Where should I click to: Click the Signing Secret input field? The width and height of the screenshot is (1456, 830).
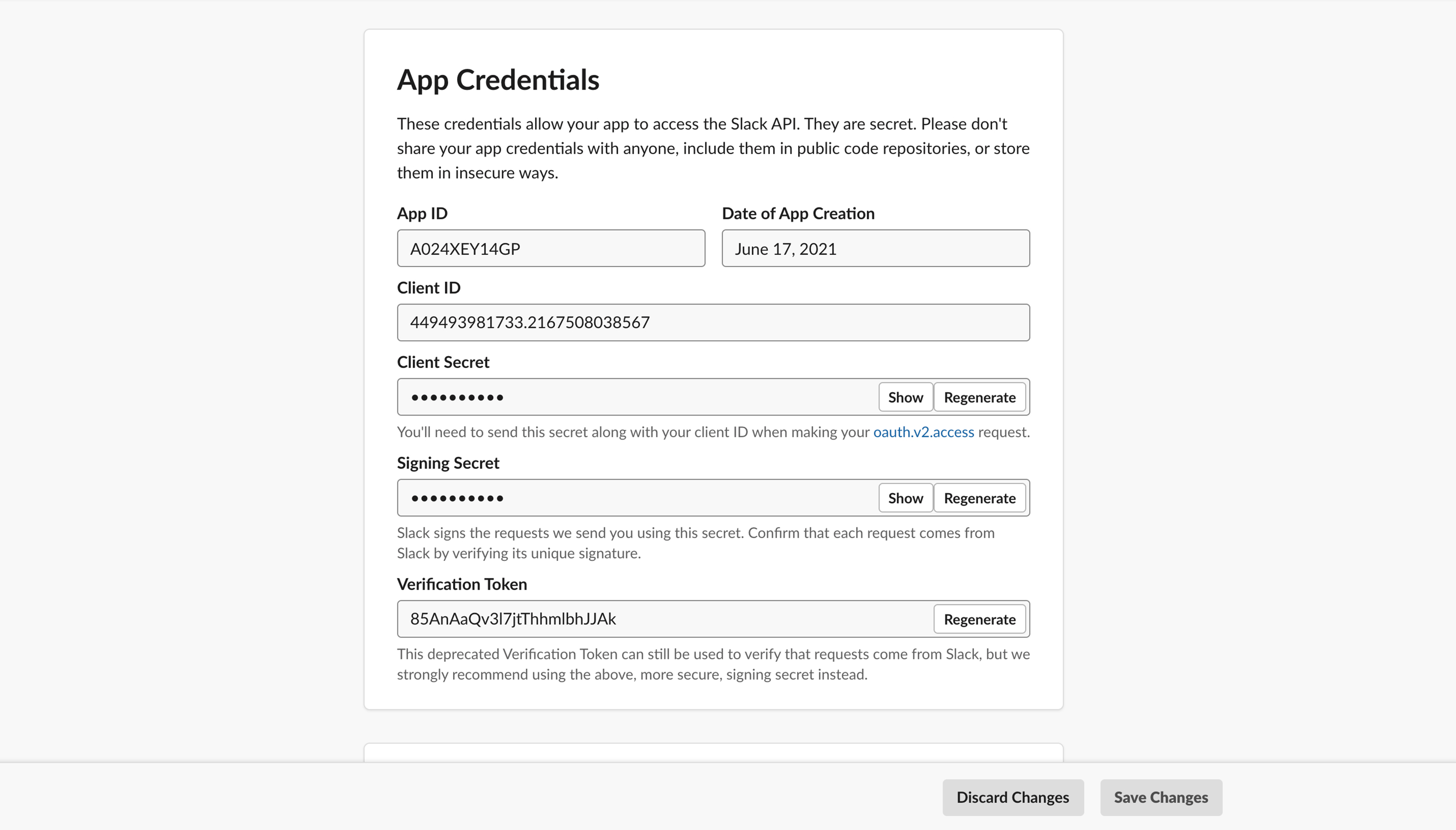tap(627, 498)
